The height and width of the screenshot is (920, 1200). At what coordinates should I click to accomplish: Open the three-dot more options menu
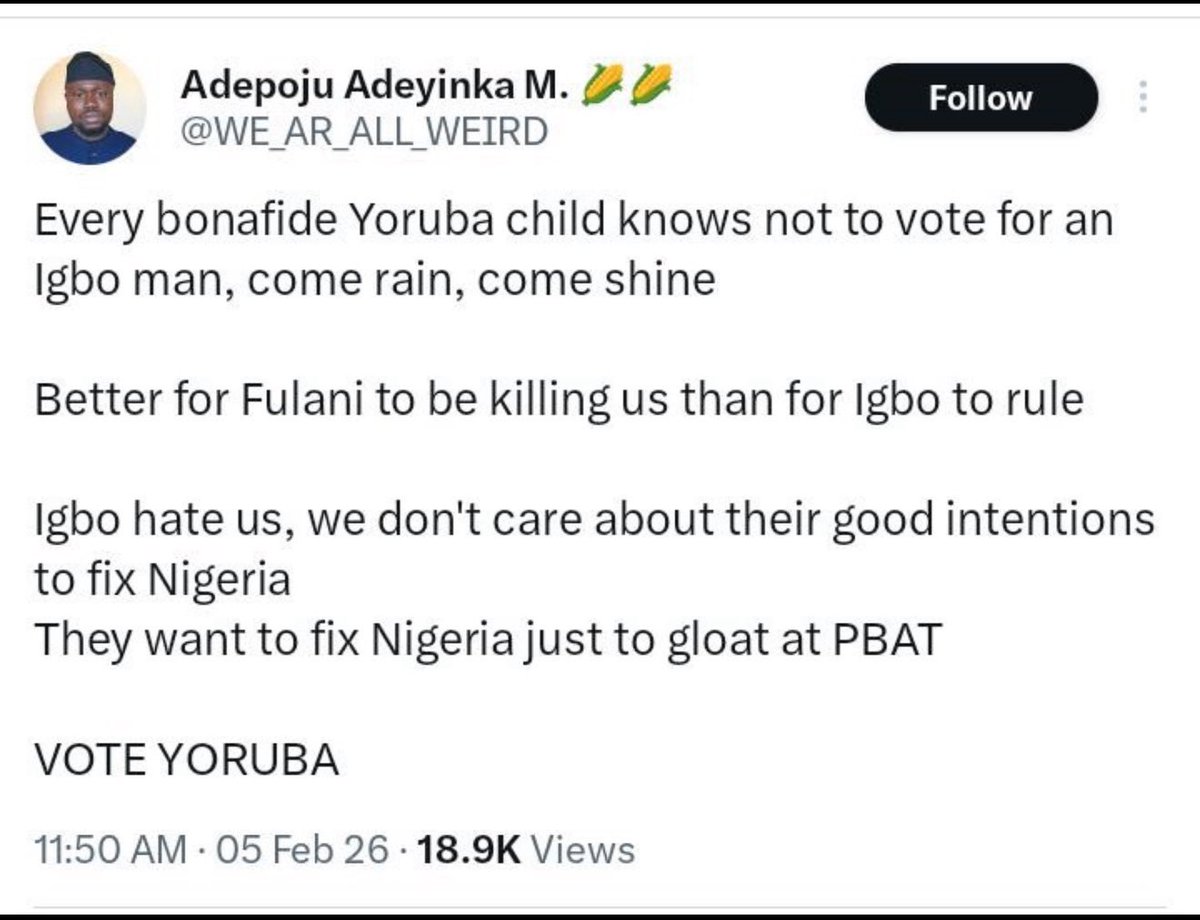tap(1144, 98)
